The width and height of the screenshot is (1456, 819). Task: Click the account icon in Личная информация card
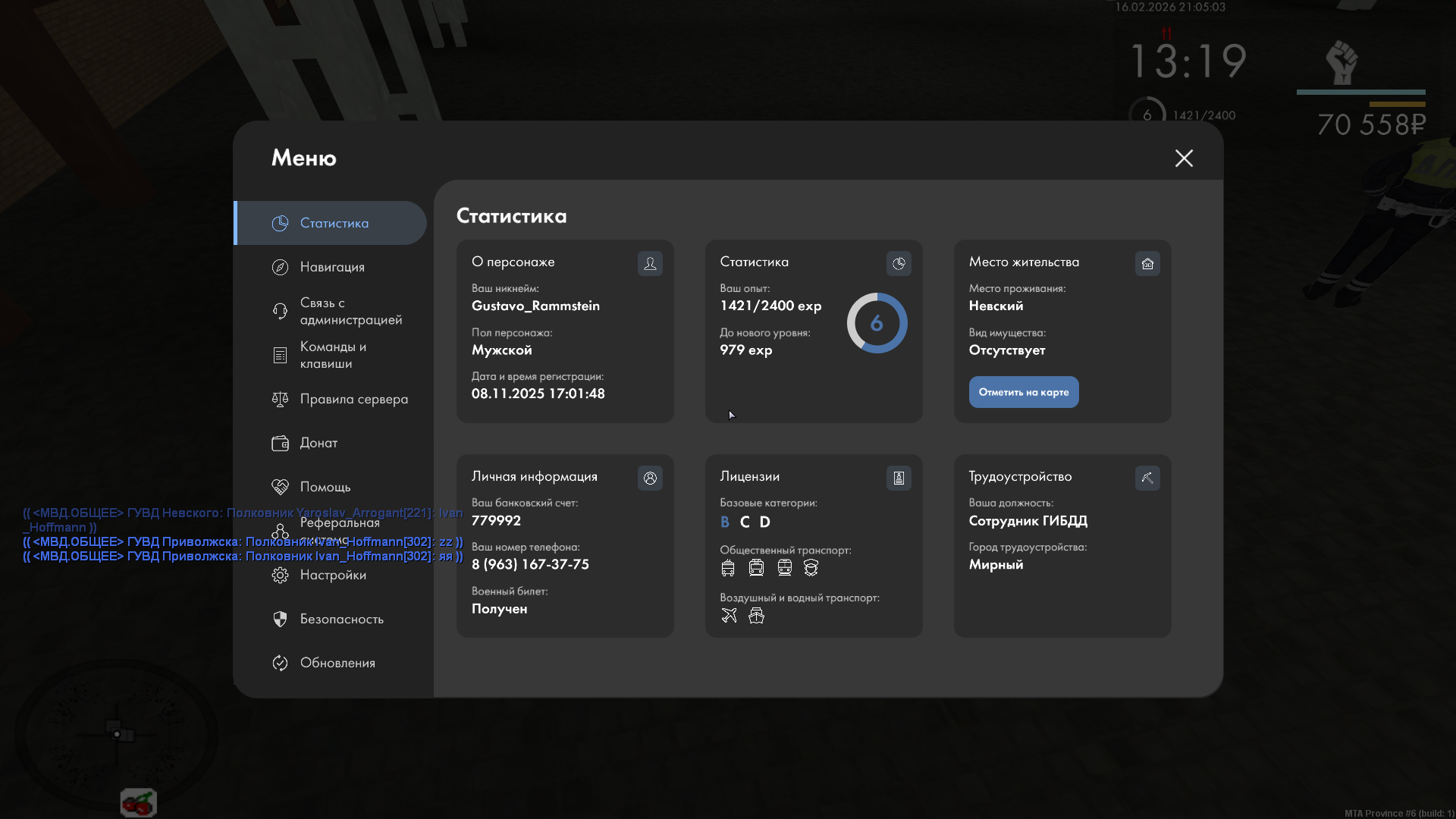[x=650, y=478]
